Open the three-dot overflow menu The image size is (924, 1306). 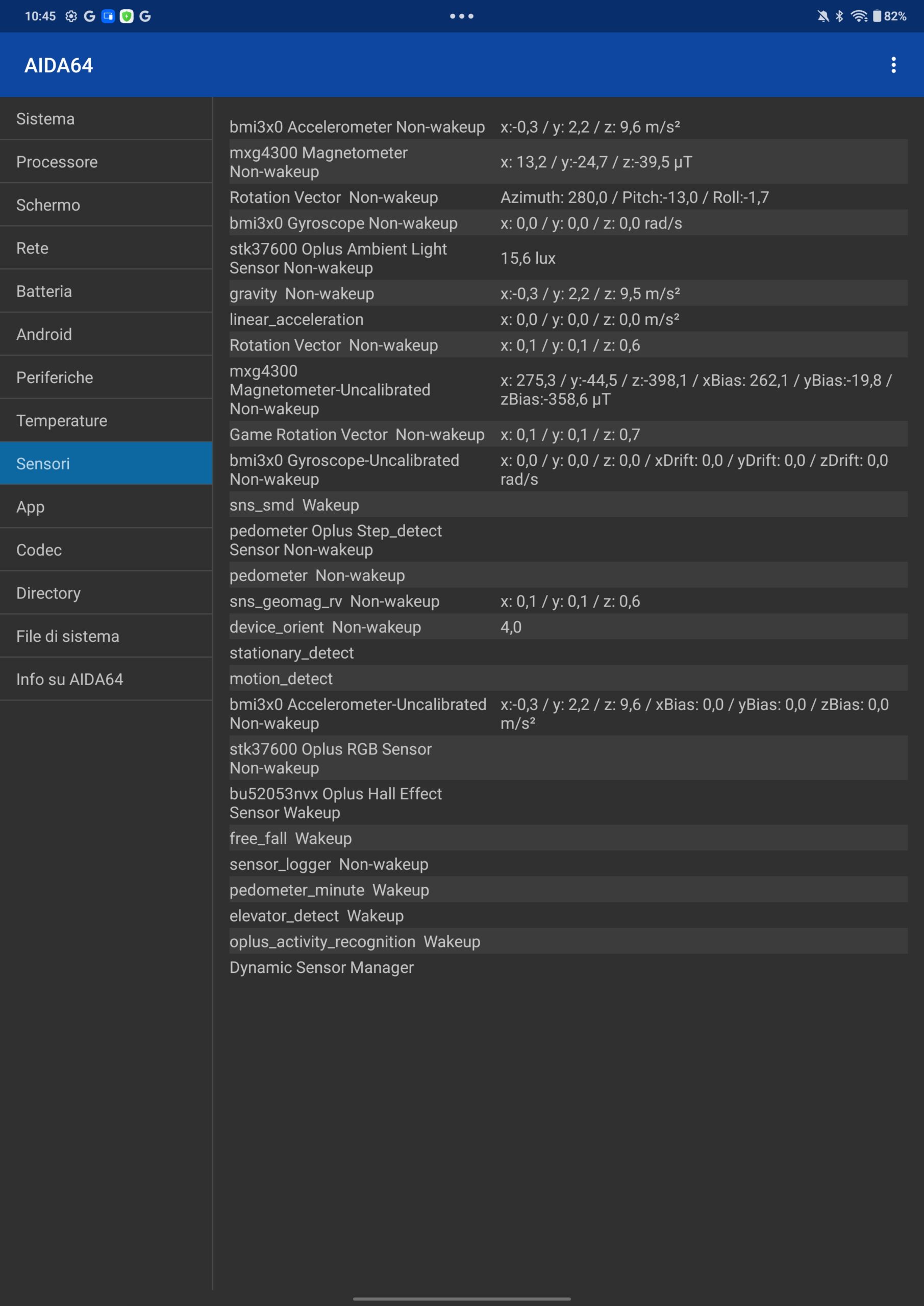pos(893,65)
